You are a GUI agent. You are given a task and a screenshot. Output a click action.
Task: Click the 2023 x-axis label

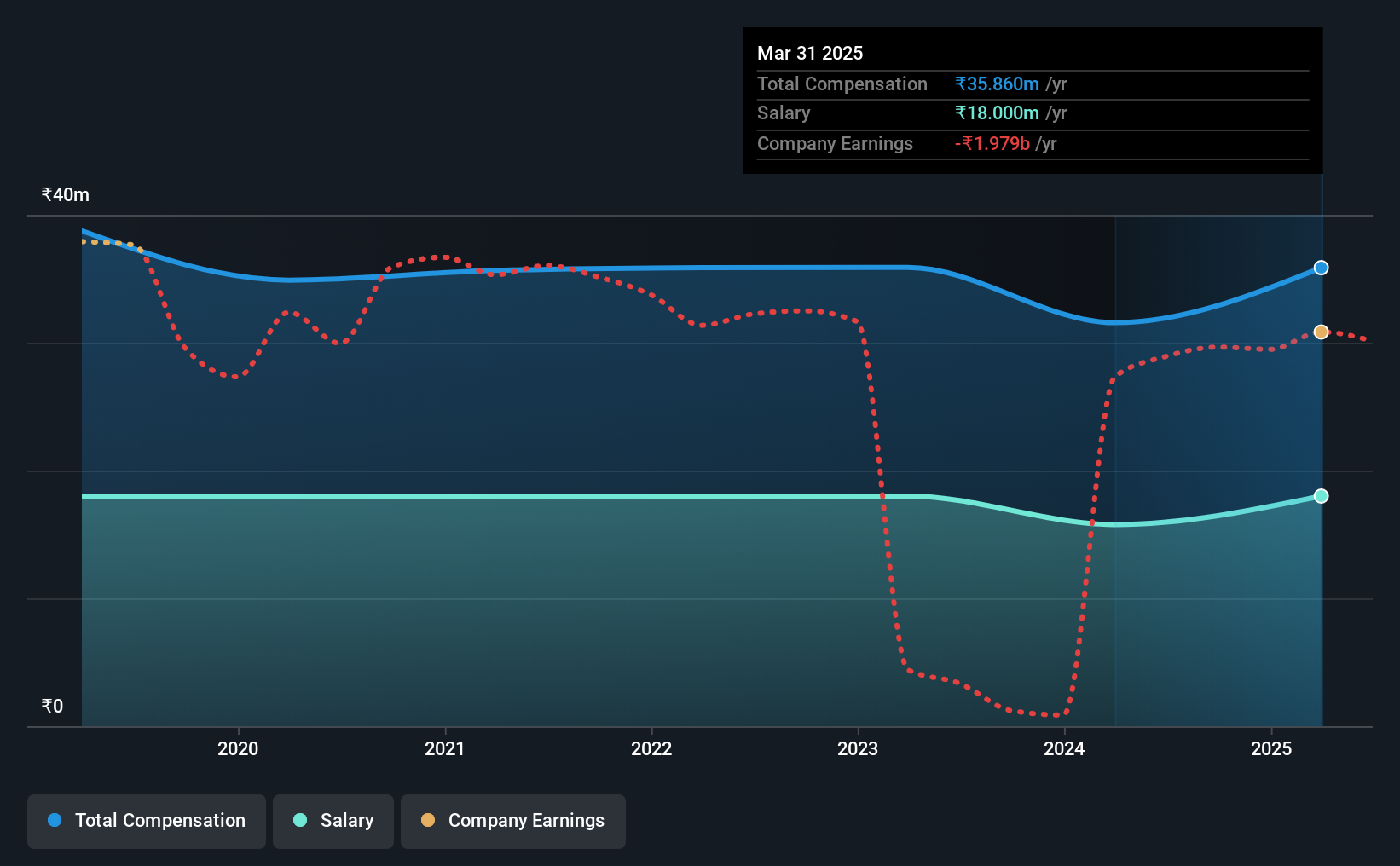pos(858,748)
